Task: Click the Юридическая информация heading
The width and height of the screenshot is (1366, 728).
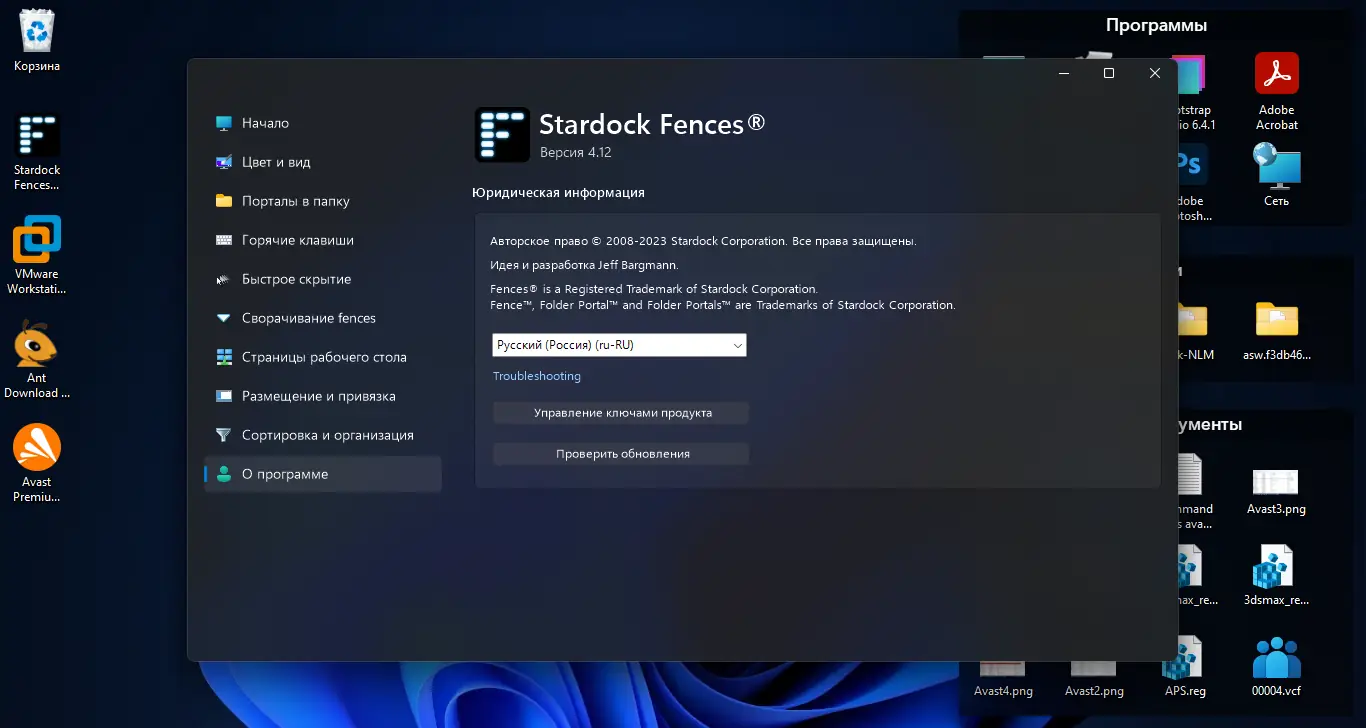Action: point(558,193)
